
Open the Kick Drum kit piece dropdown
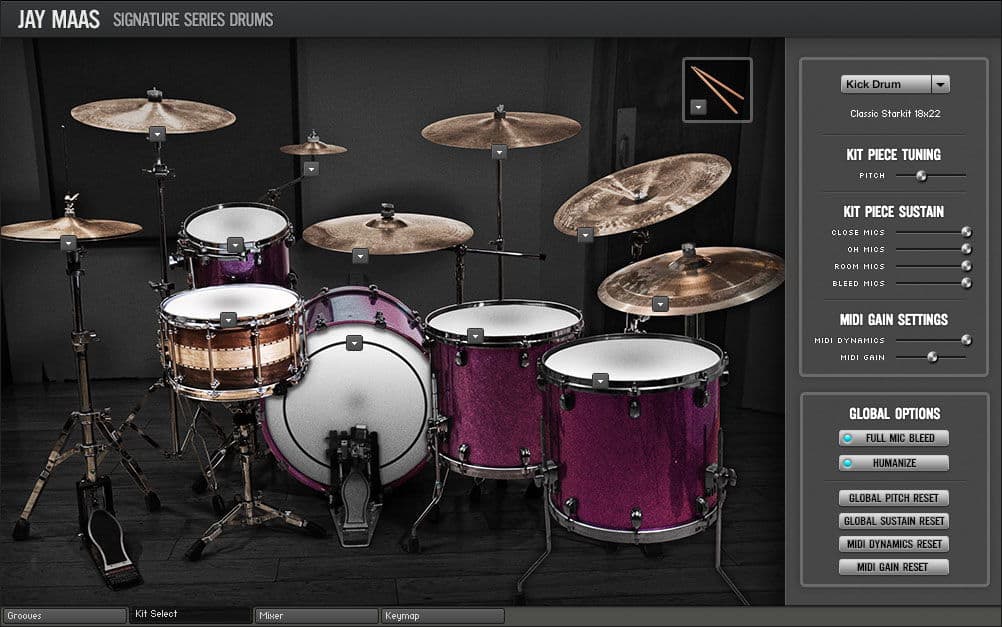(x=940, y=85)
